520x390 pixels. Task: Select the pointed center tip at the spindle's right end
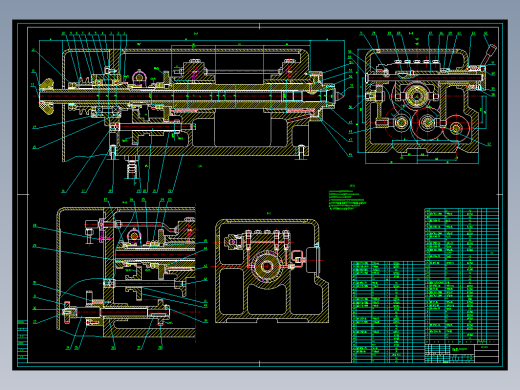pos(340,96)
